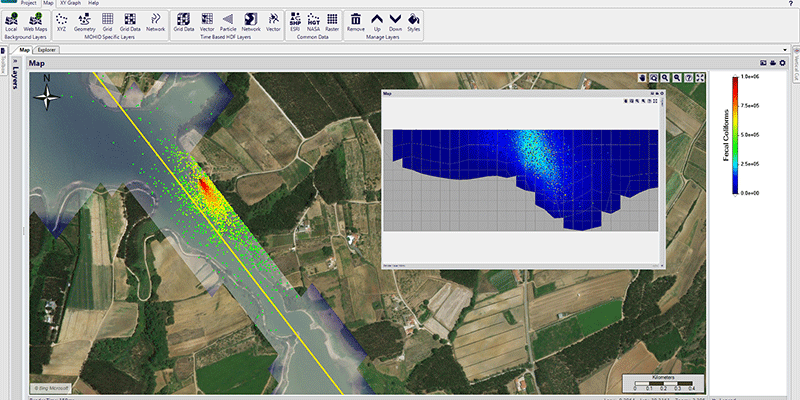Expand the Layers side panel
Viewport: 800px width, 400px height.
(16, 79)
